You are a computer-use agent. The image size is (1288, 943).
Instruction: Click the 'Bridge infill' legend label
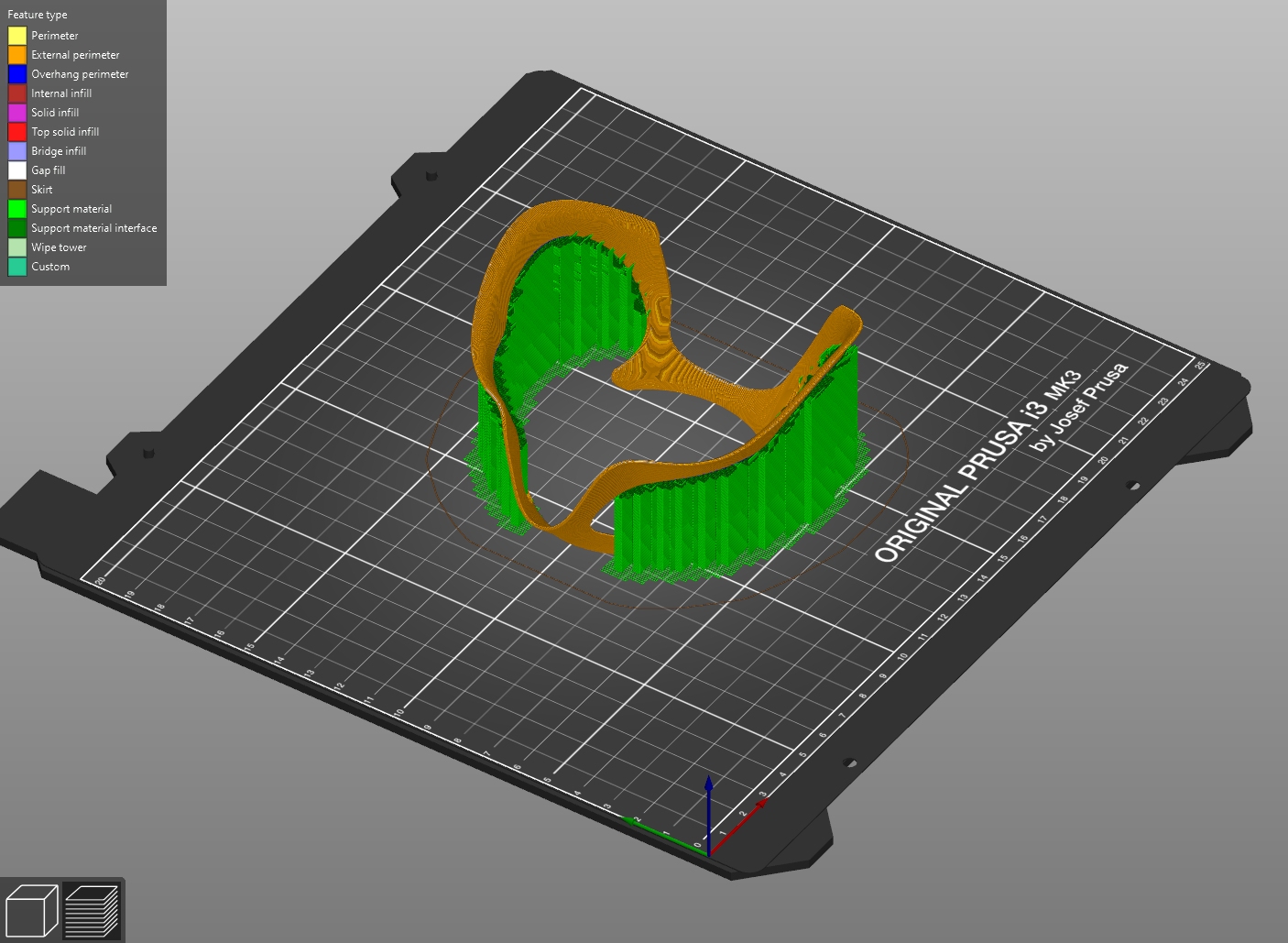[x=59, y=151]
